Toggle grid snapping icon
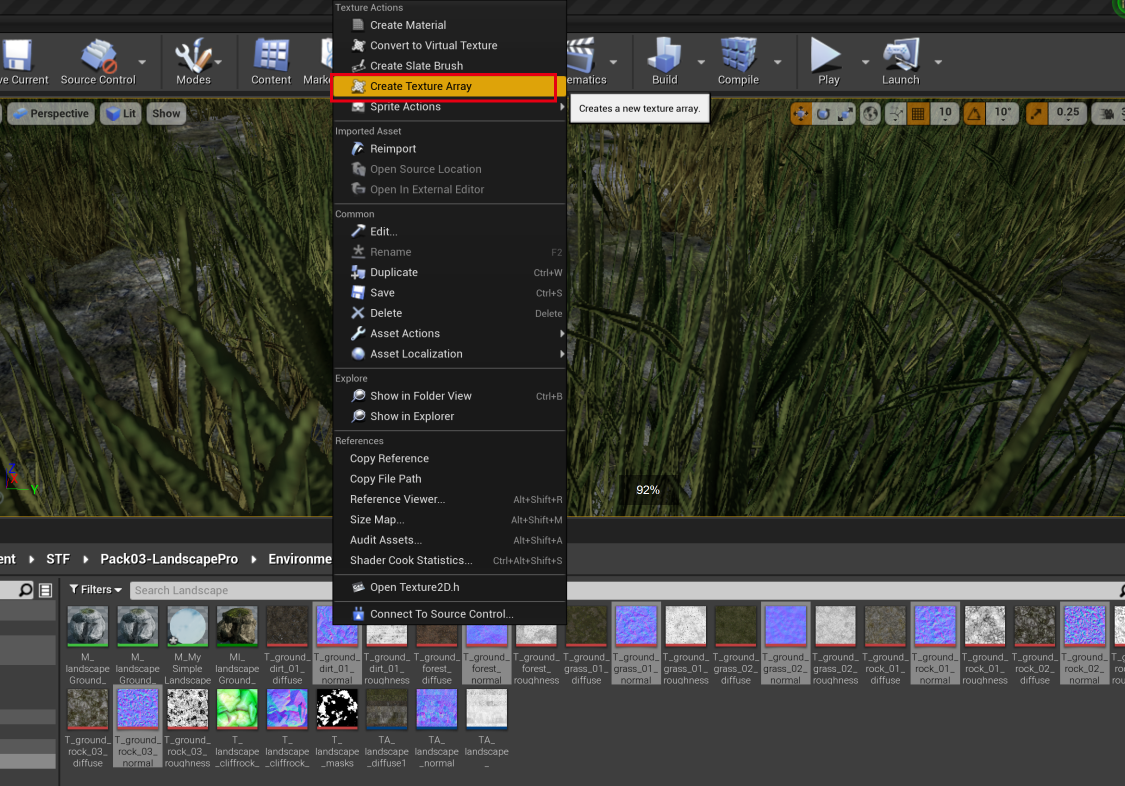Screen dimensions: 1125x786 pyautogui.click(x=918, y=113)
